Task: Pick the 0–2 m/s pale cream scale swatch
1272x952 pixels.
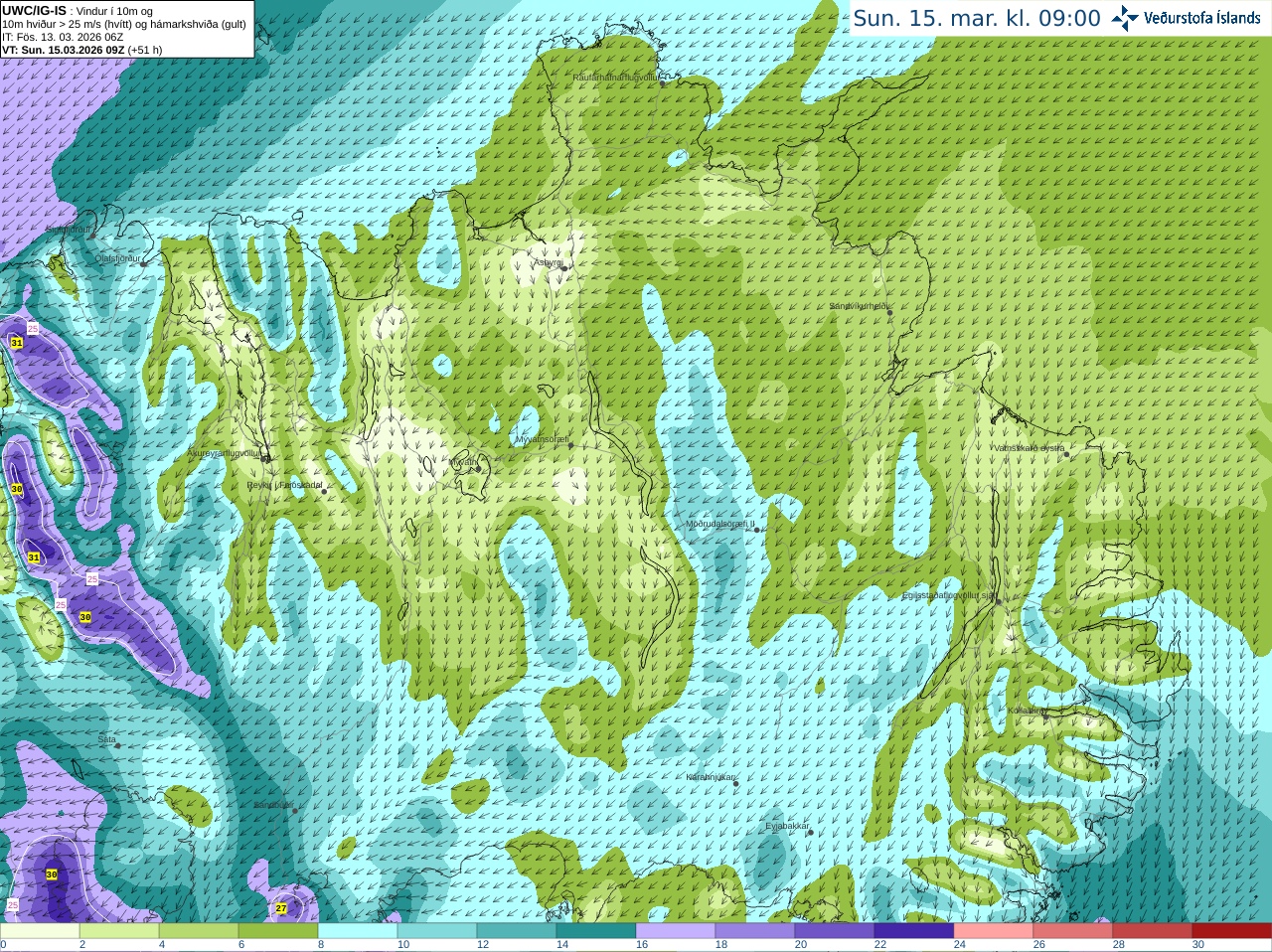Action: coord(40,931)
